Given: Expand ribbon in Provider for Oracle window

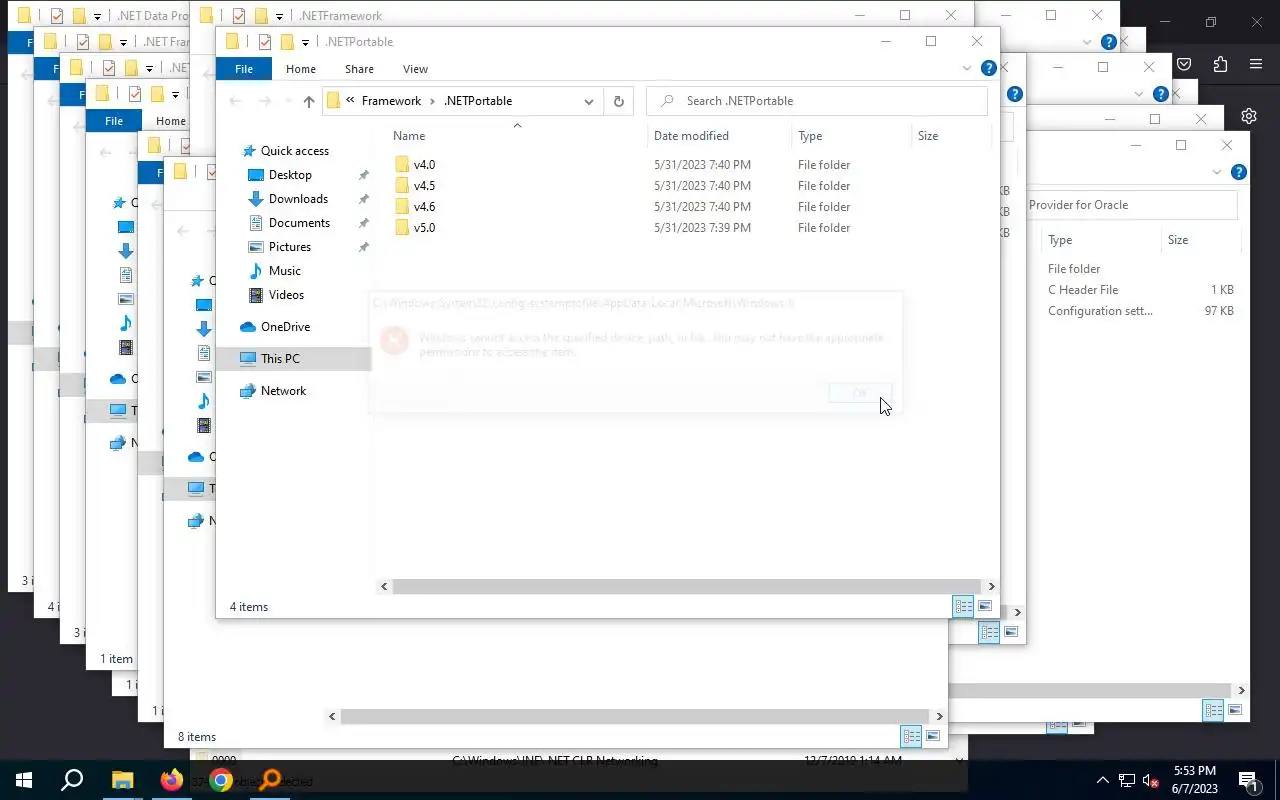Looking at the screenshot, I should tap(1217, 172).
